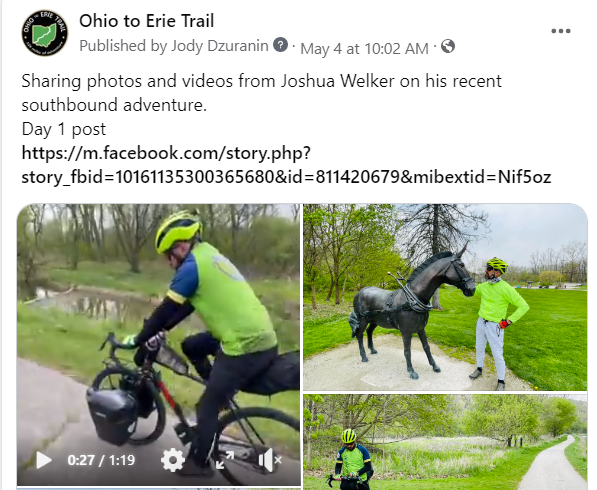The width and height of the screenshot is (597, 490).
Task: Click the question mark help icon
Action: coord(281,45)
